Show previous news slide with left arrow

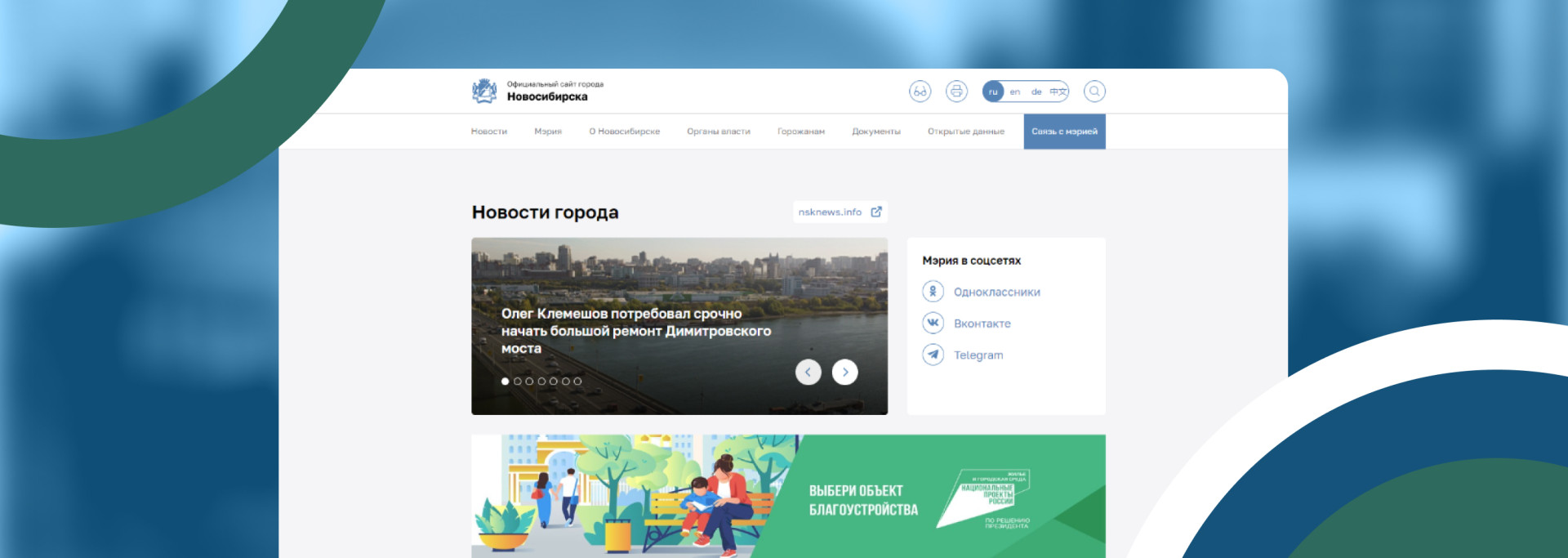[808, 373]
